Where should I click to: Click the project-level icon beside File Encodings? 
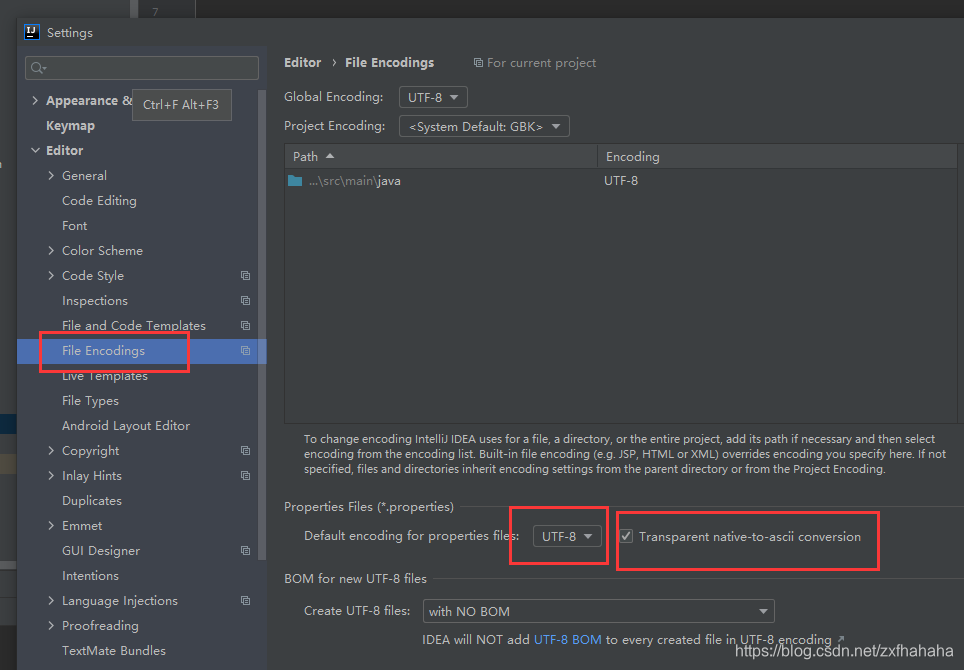coord(245,350)
